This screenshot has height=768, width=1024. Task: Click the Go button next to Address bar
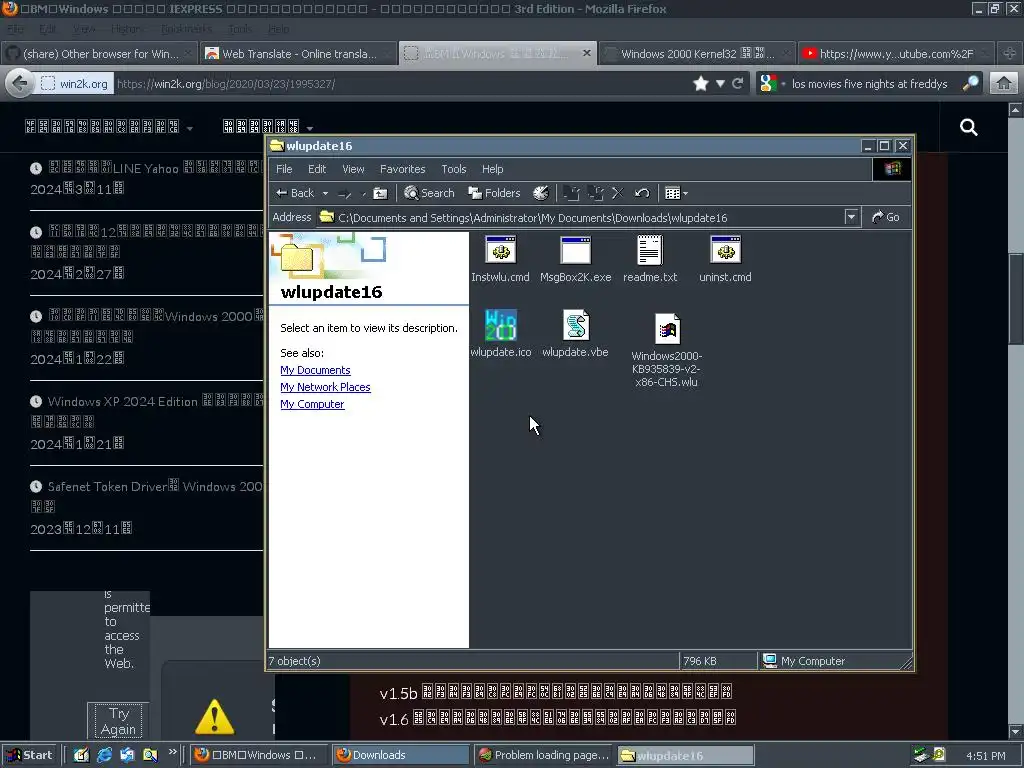[886, 217]
